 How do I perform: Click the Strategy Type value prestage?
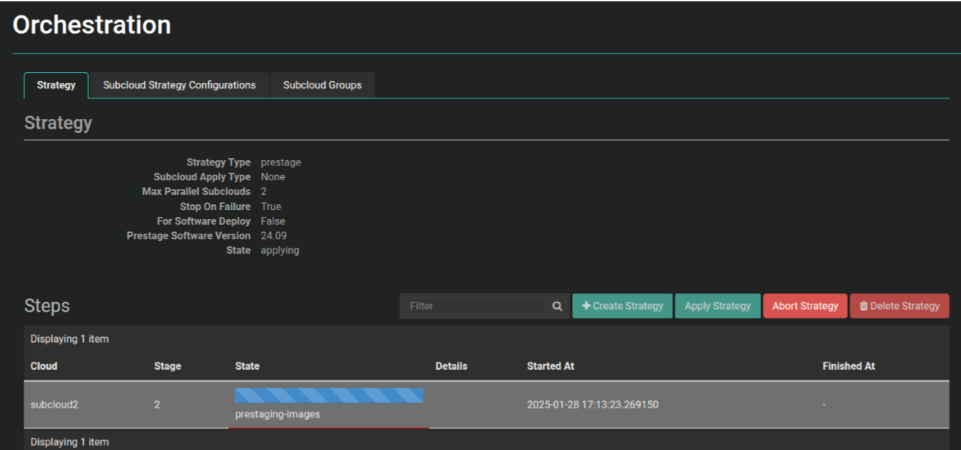[281, 162]
